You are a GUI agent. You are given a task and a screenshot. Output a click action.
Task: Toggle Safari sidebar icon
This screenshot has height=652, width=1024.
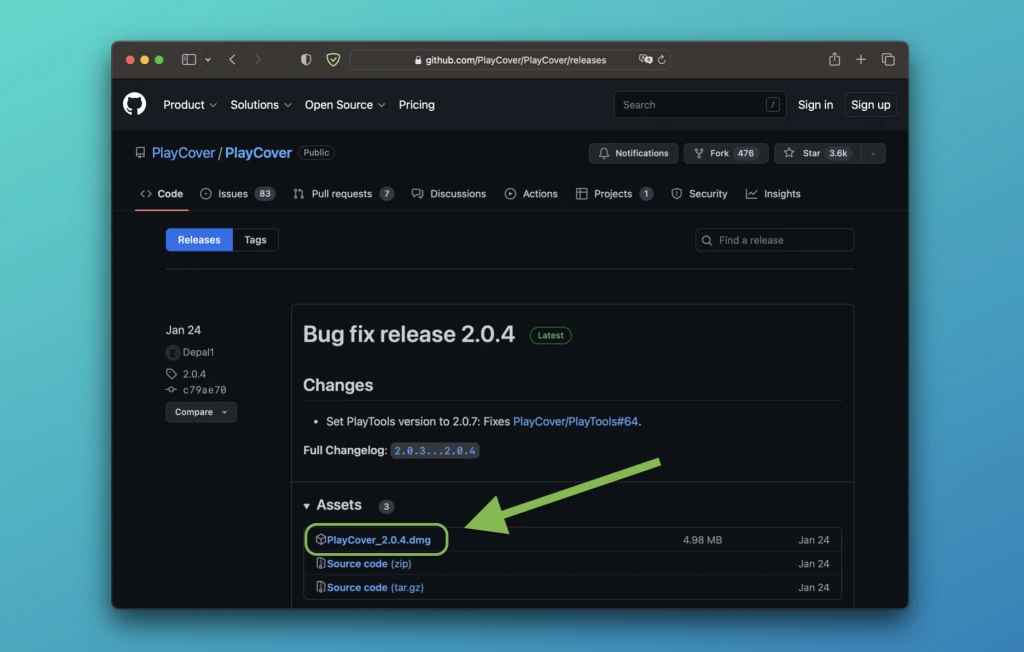(x=189, y=59)
